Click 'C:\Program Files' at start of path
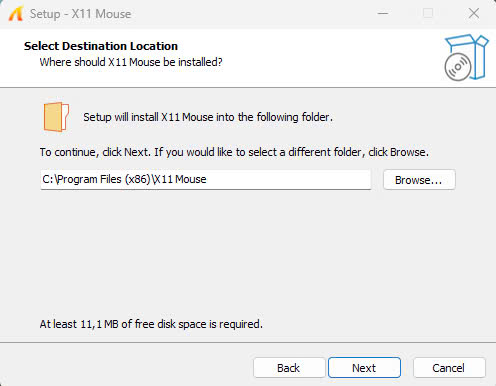 (82, 179)
